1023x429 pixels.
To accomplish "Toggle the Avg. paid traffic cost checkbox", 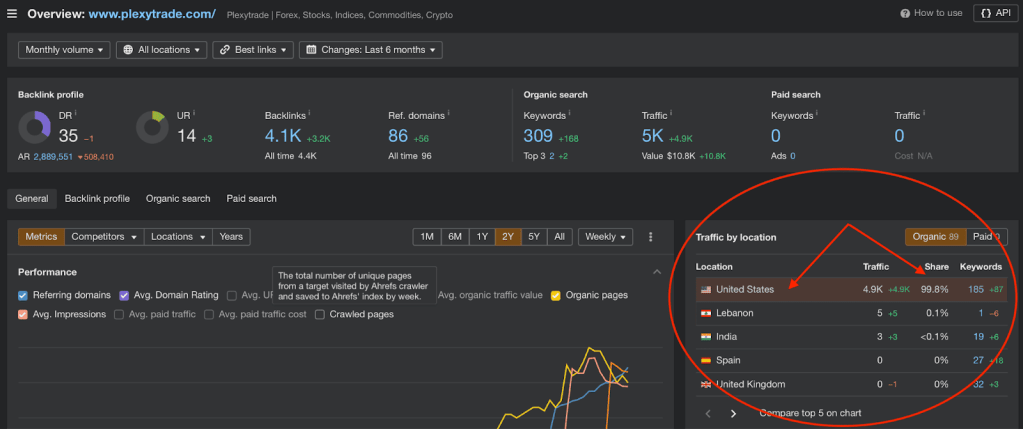I will click(209, 314).
